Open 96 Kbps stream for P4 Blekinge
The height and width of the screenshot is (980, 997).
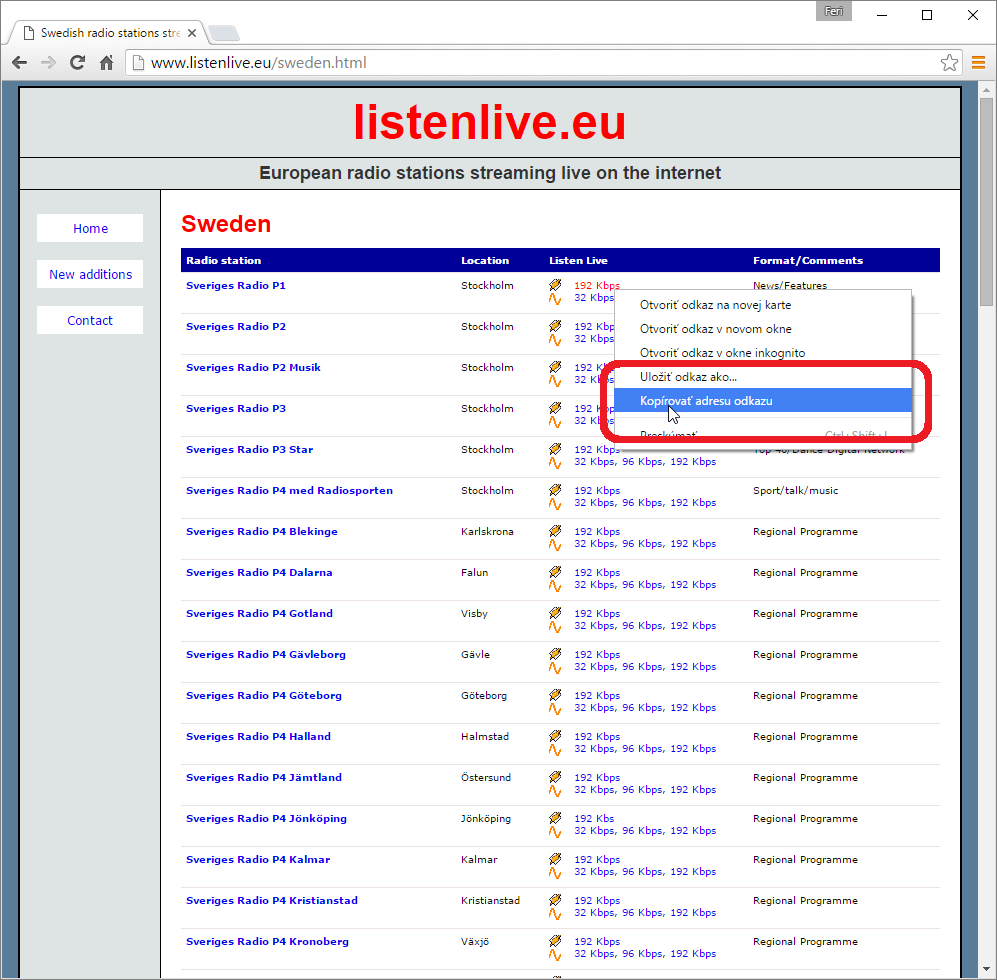(x=642, y=544)
